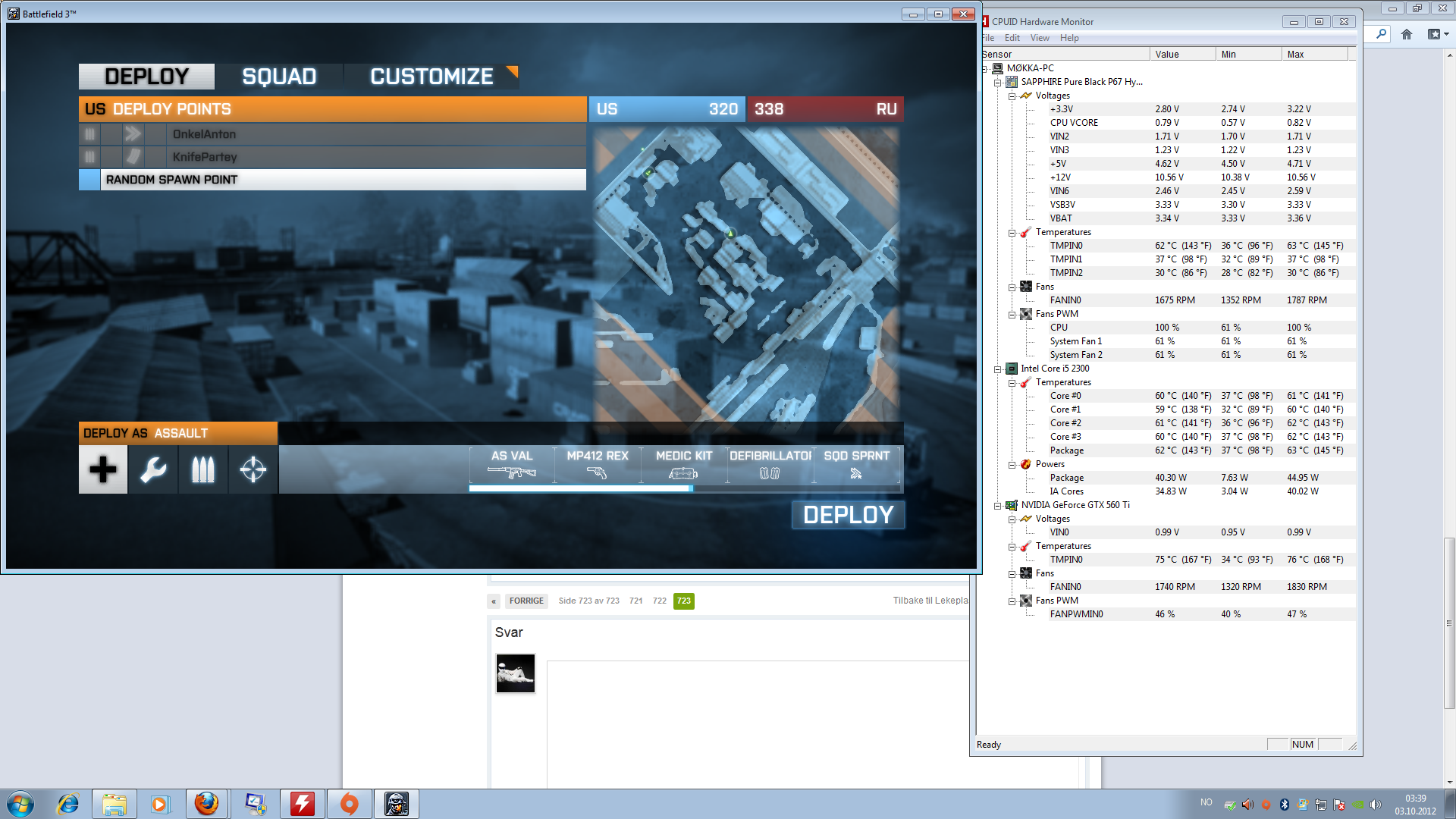The image size is (1456, 819).
Task: Switch to the CUSTOMIZE tab
Action: coord(431,77)
